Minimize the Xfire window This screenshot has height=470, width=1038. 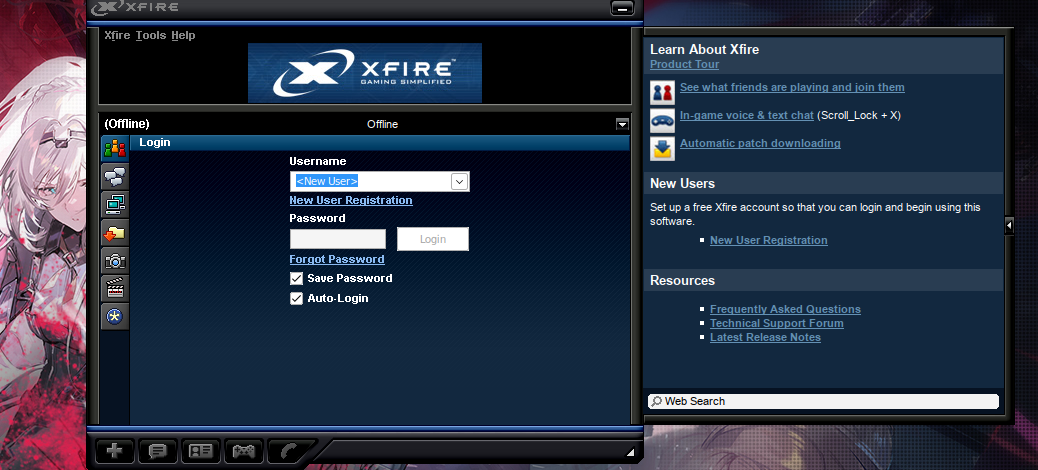point(622,8)
